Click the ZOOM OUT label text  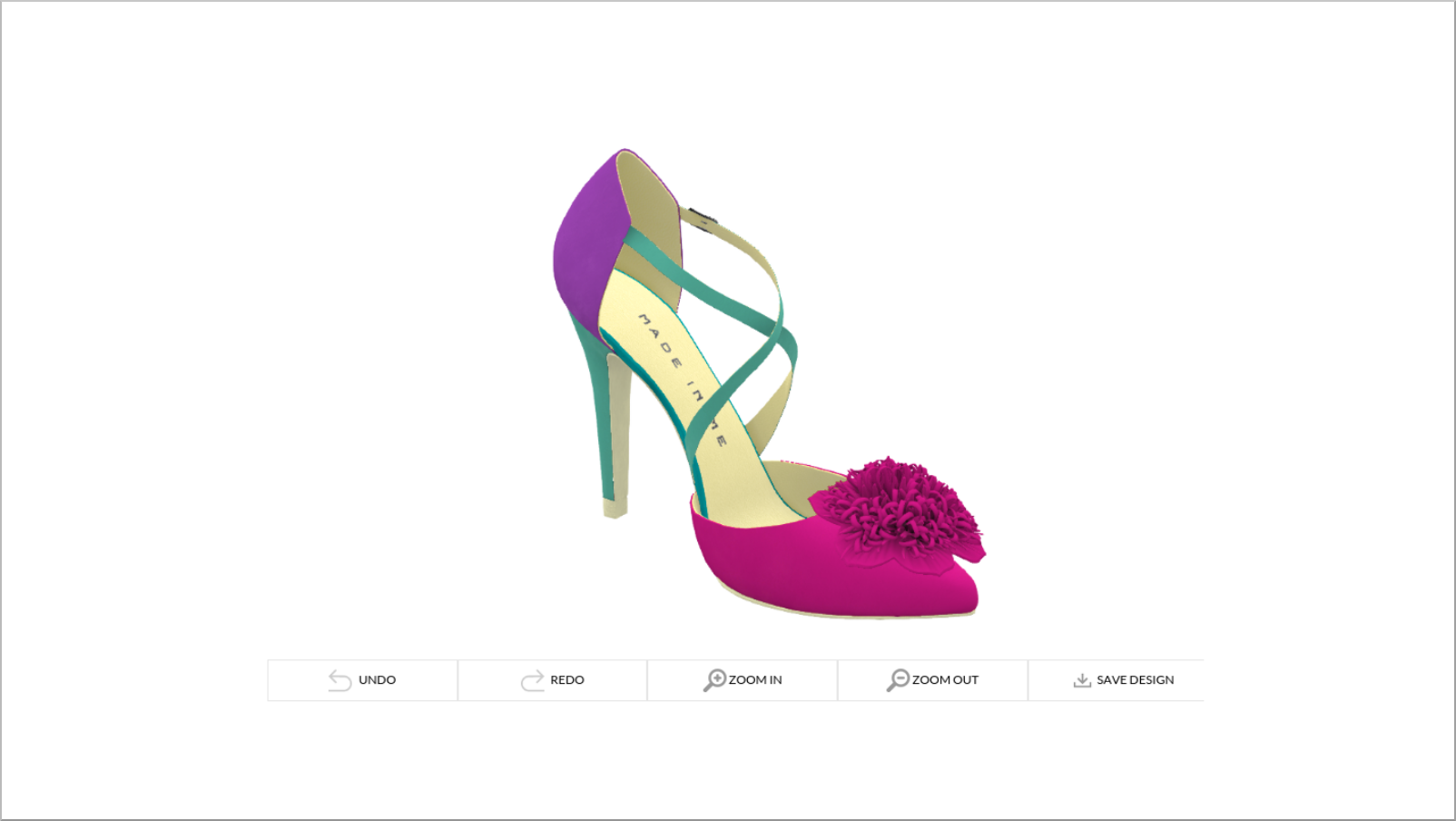click(x=945, y=680)
